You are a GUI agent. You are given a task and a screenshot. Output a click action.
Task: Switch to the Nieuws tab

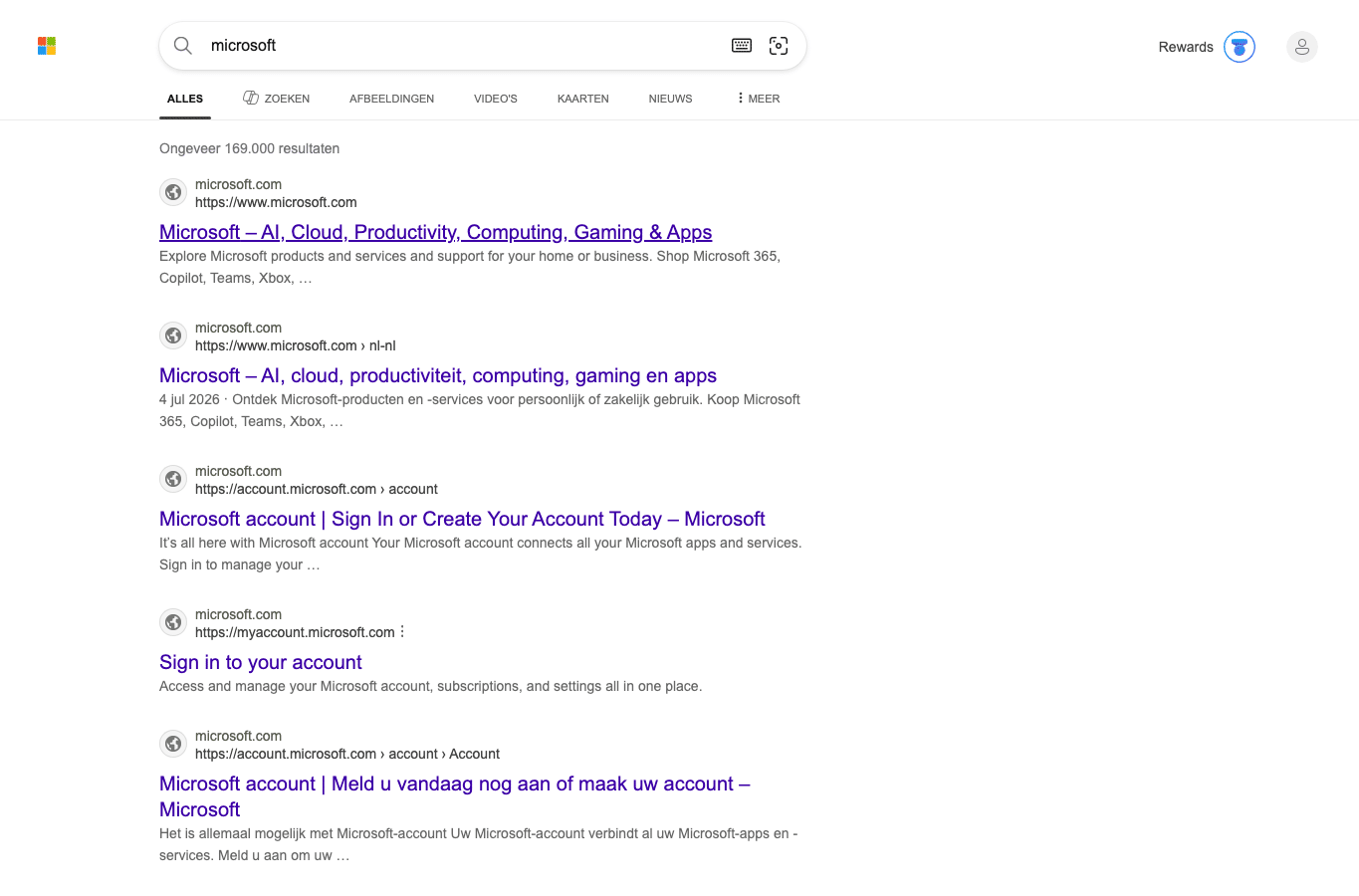point(671,99)
